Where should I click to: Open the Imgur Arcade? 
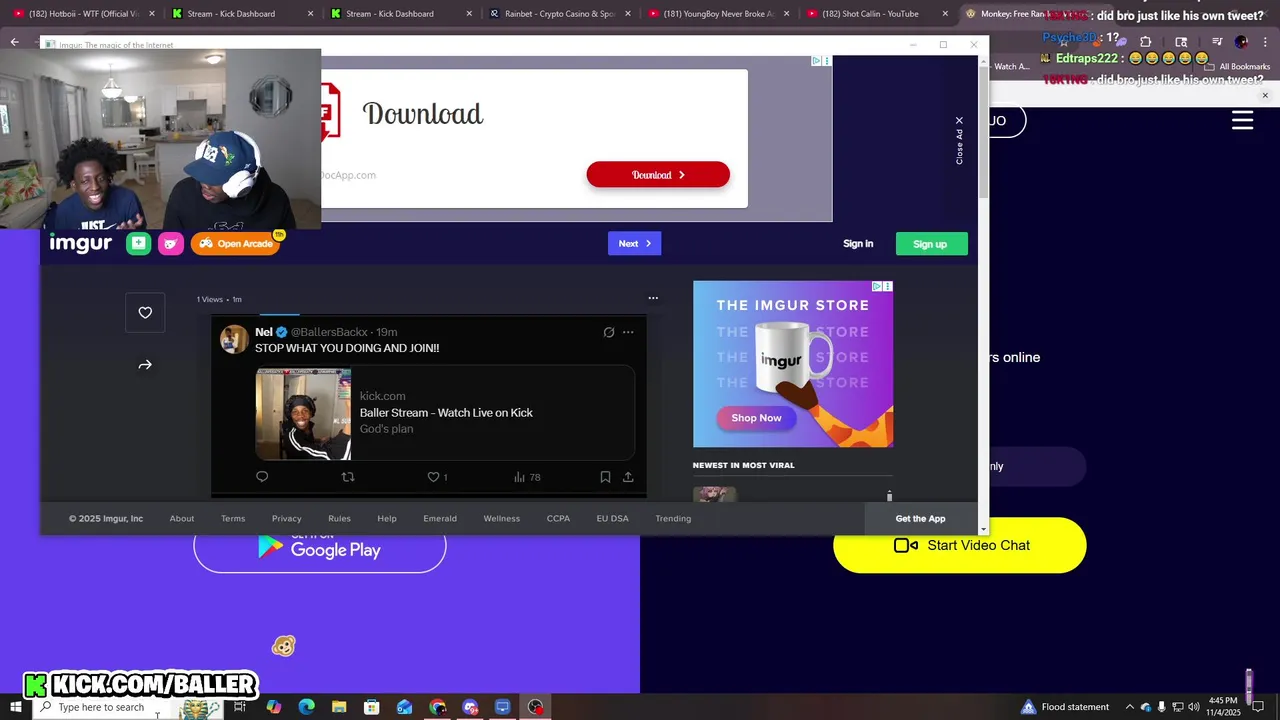pos(236,243)
